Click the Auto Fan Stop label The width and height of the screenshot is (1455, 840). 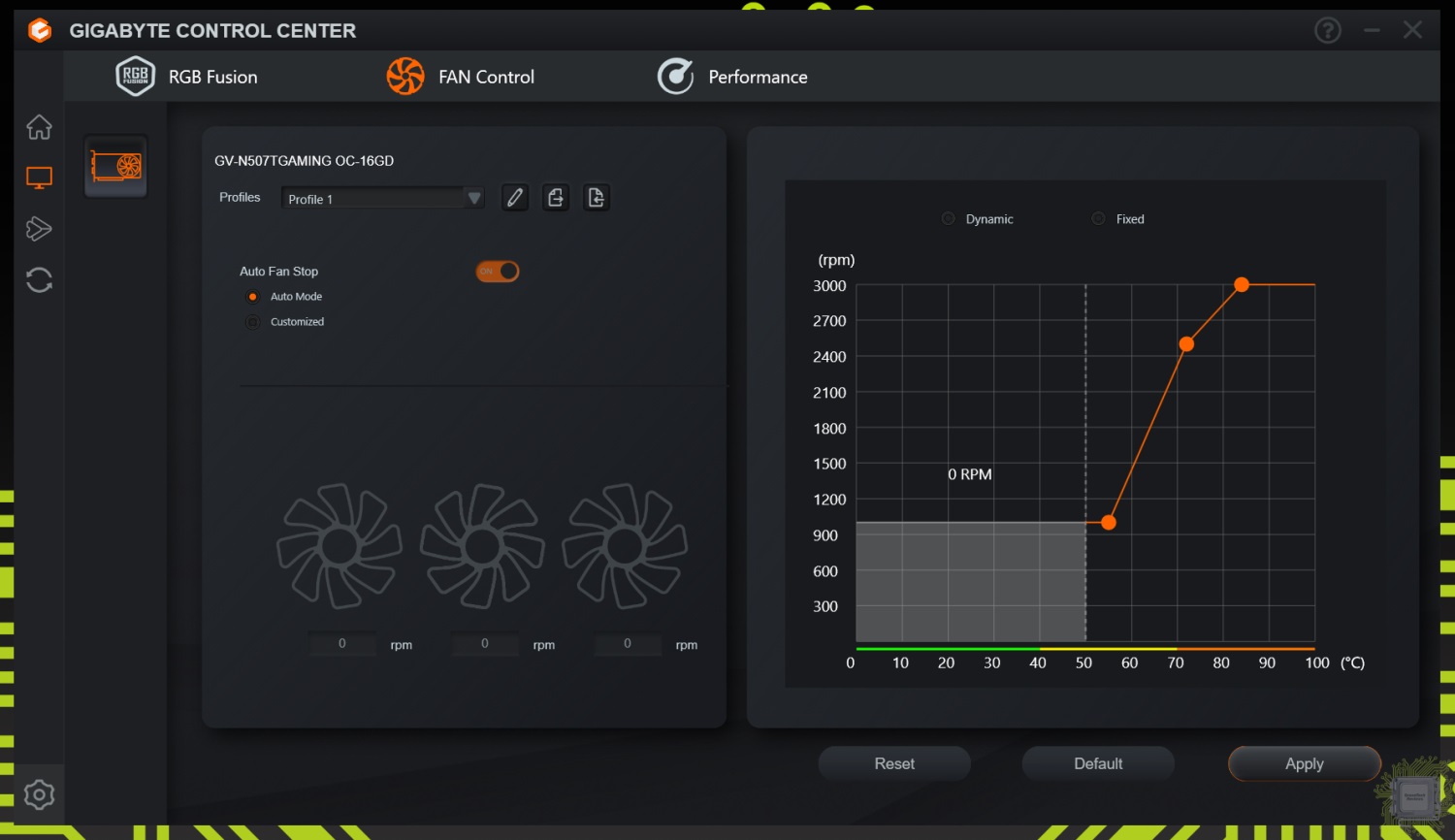[x=278, y=272]
